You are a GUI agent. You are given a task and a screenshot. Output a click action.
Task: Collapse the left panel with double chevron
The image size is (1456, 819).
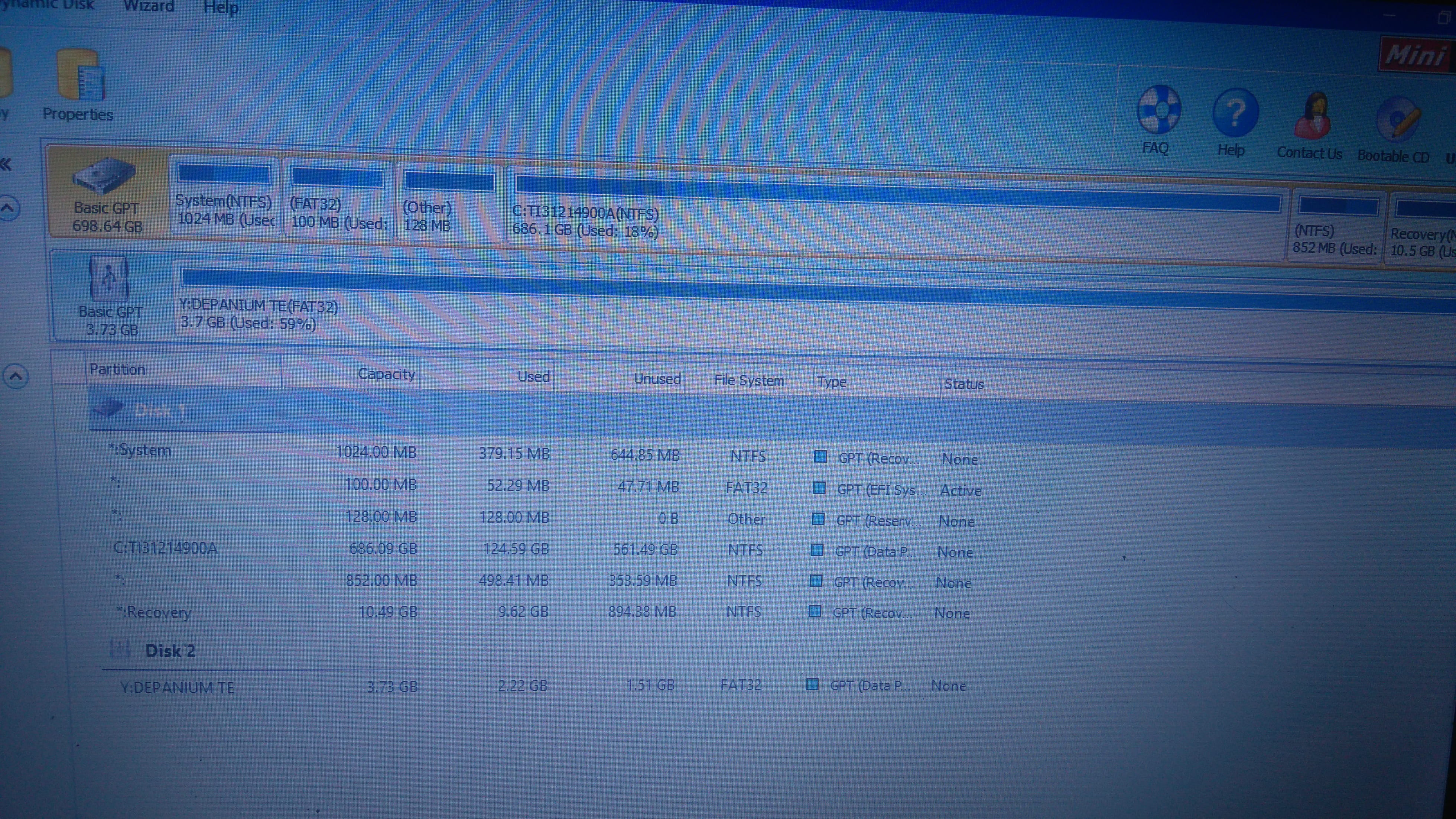tap(6, 165)
